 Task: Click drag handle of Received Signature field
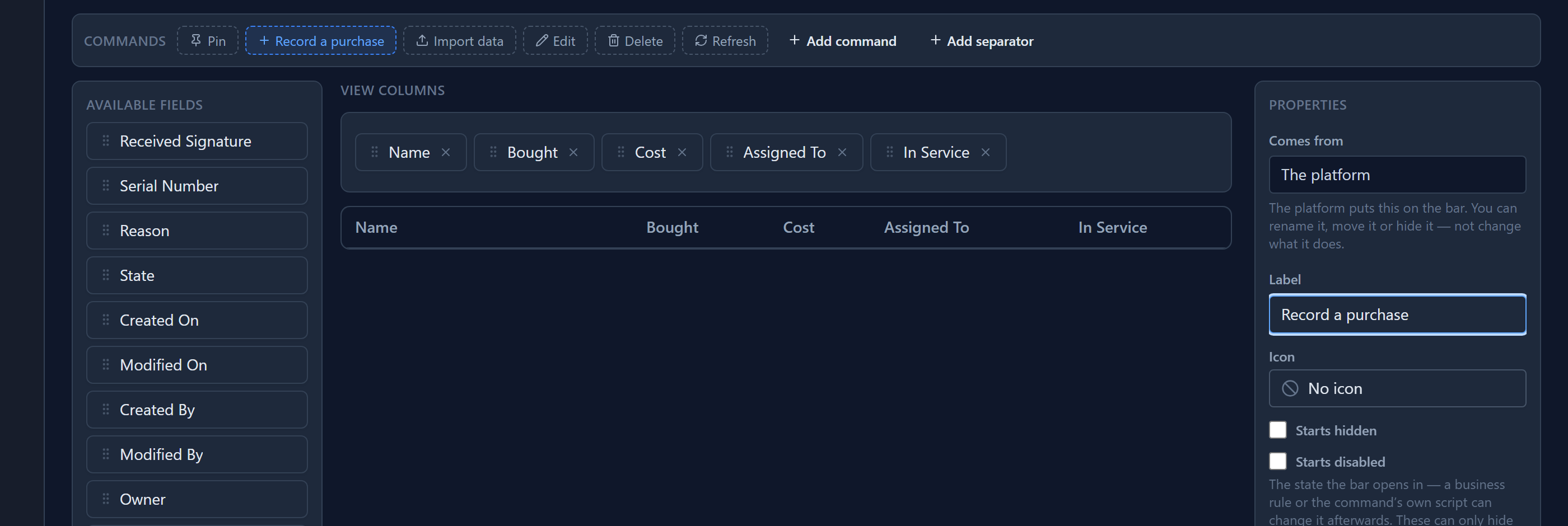pyautogui.click(x=106, y=141)
